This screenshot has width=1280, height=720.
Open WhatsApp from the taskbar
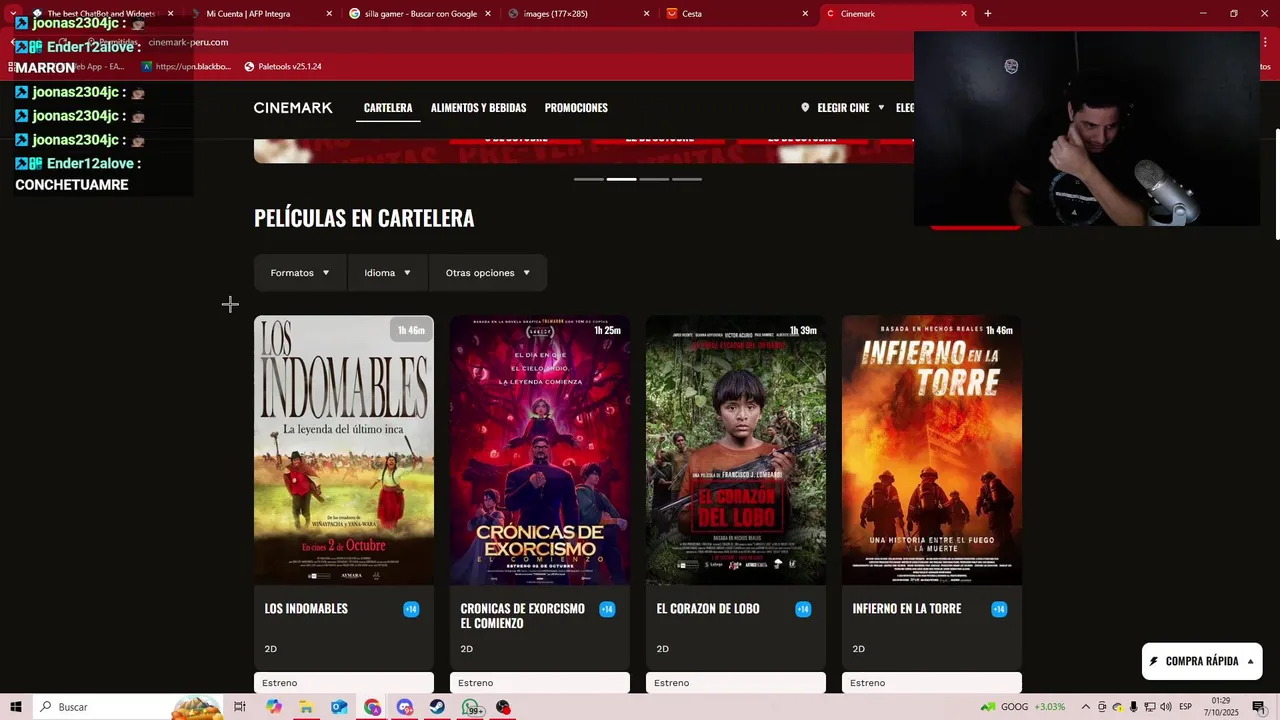(471, 707)
